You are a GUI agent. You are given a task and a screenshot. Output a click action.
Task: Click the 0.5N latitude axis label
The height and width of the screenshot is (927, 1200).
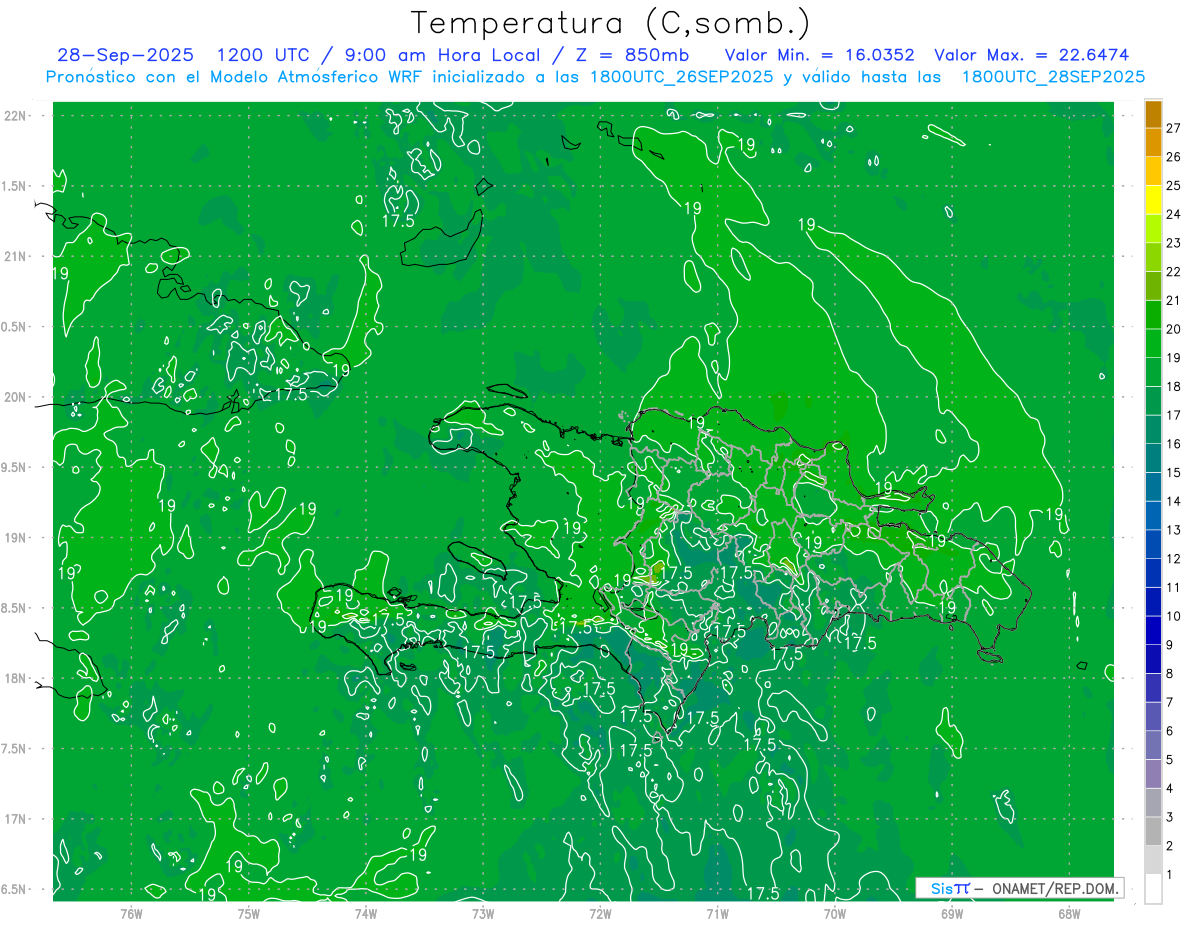tap(14, 327)
